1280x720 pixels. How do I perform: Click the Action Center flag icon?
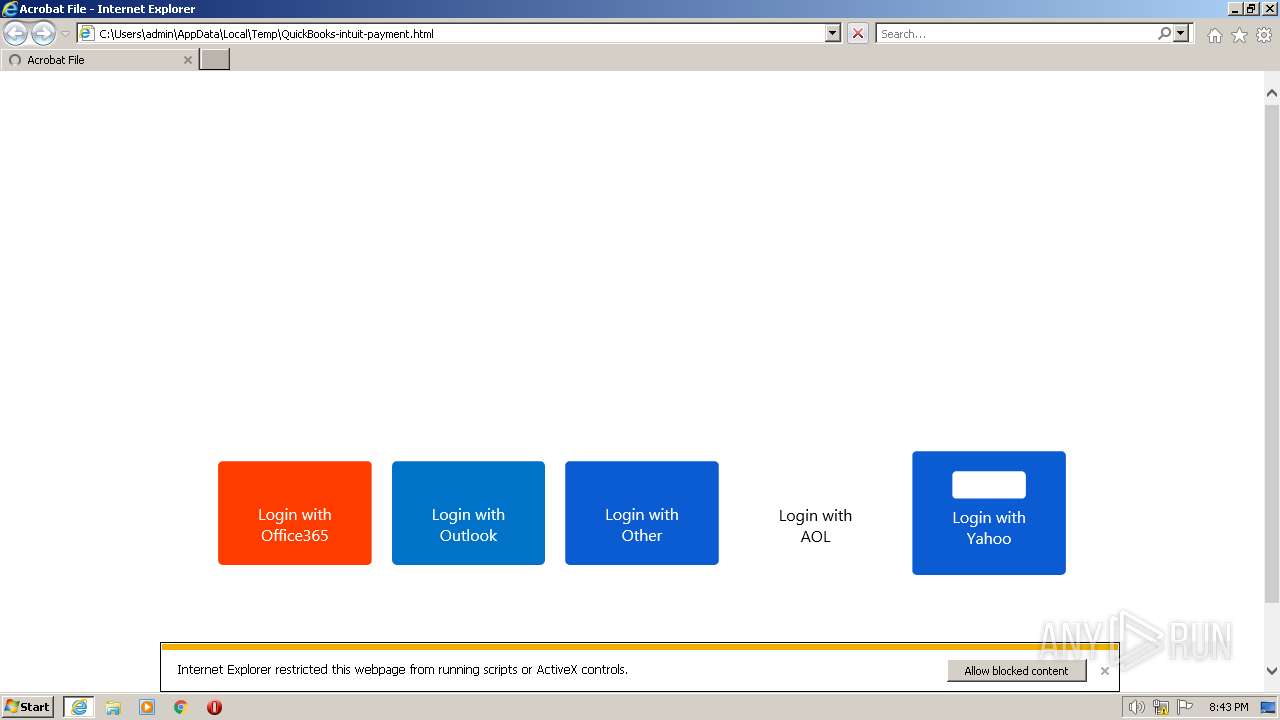point(1185,707)
